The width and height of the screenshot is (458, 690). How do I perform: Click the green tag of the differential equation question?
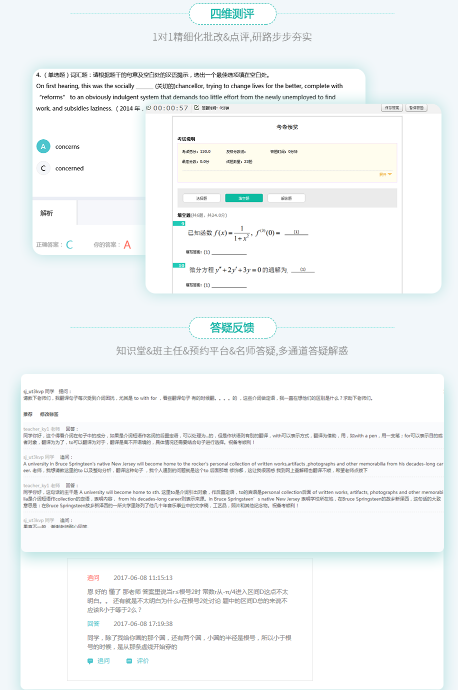[180, 265]
